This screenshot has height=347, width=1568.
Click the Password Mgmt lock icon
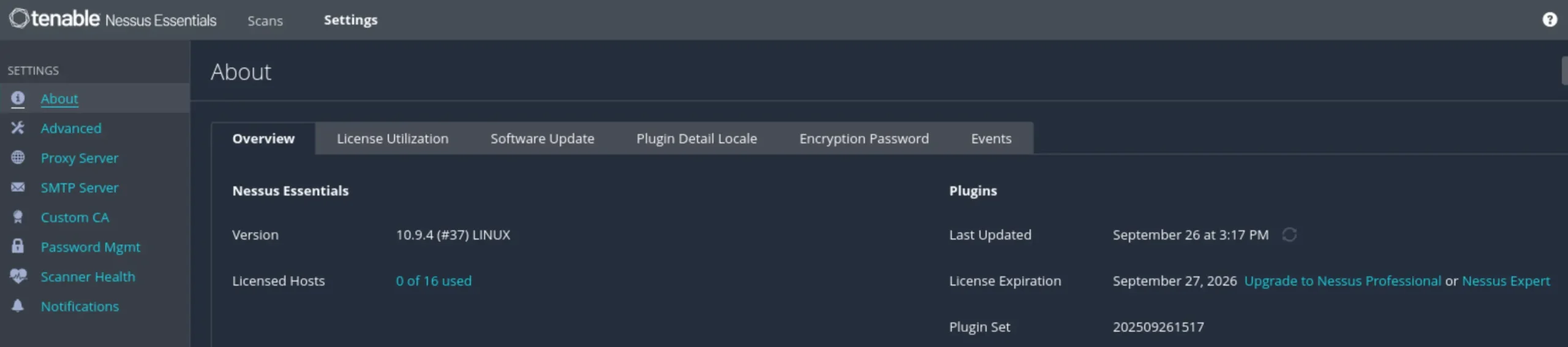(18, 246)
